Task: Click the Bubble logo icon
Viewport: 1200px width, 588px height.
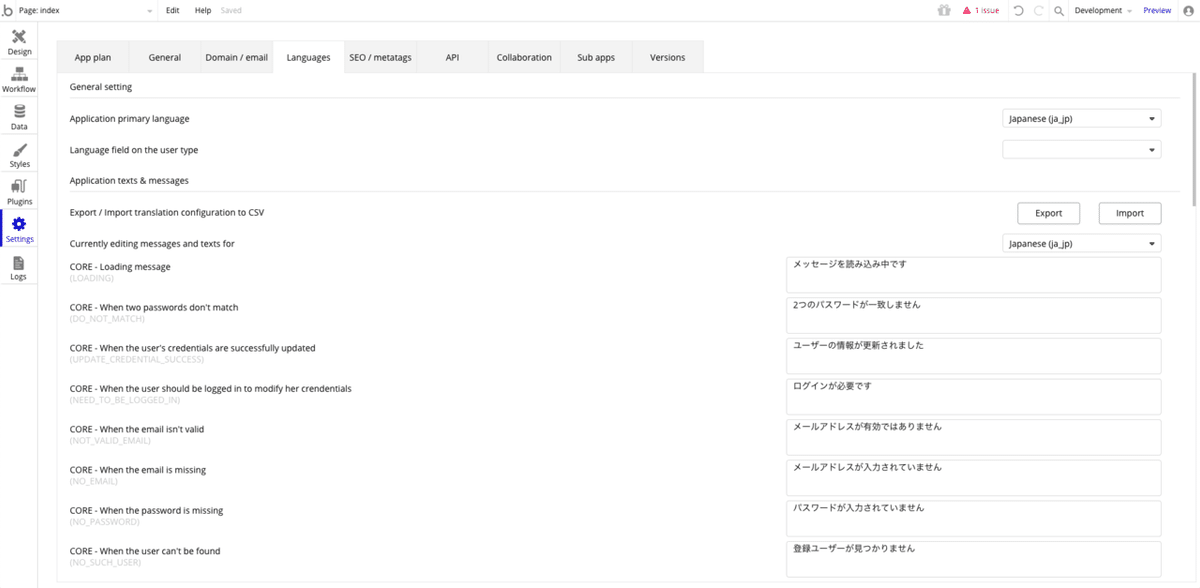Action: click(x=8, y=10)
